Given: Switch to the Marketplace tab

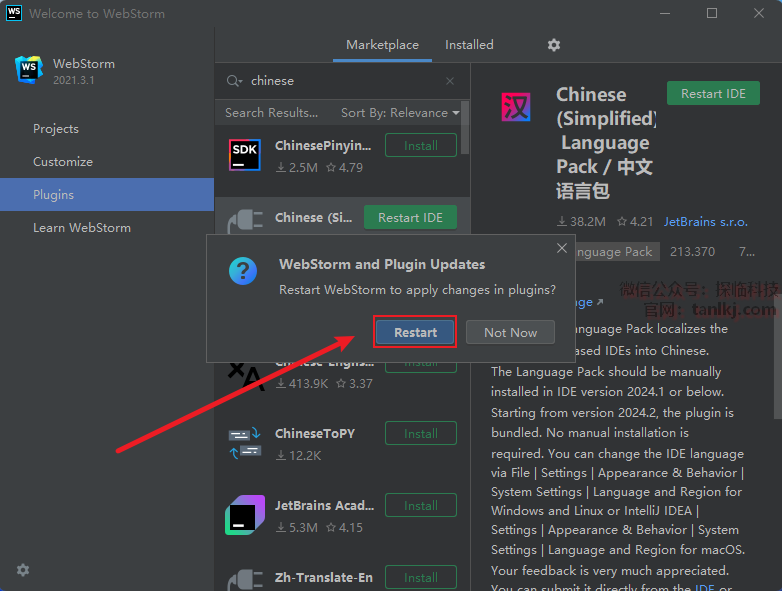Looking at the screenshot, I should point(382,45).
